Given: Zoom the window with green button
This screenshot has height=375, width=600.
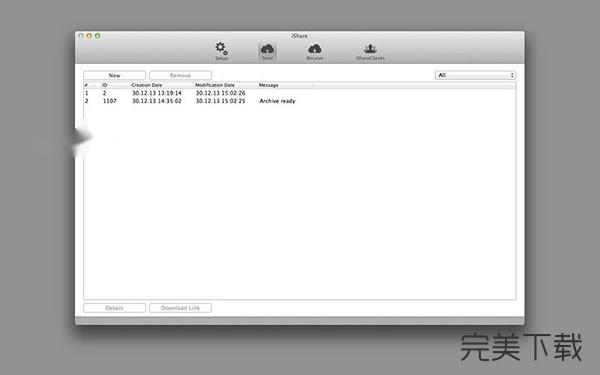Looking at the screenshot, I should click(x=98, y=36).
